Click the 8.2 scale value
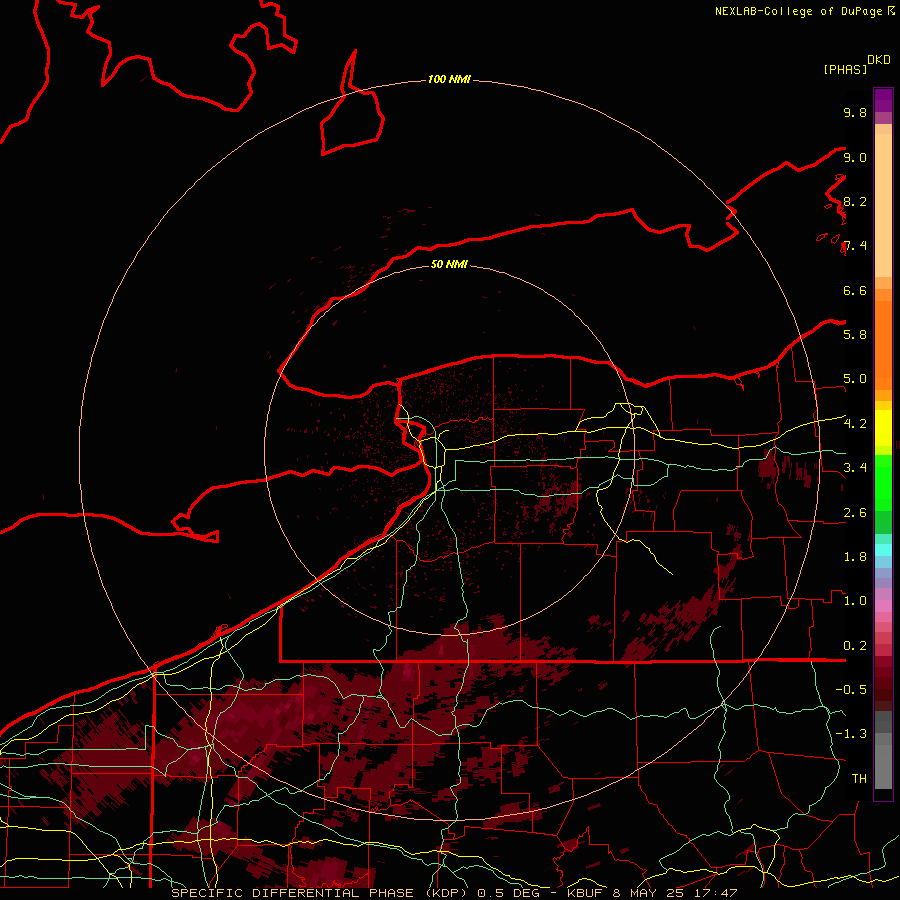 pos(855,201)
